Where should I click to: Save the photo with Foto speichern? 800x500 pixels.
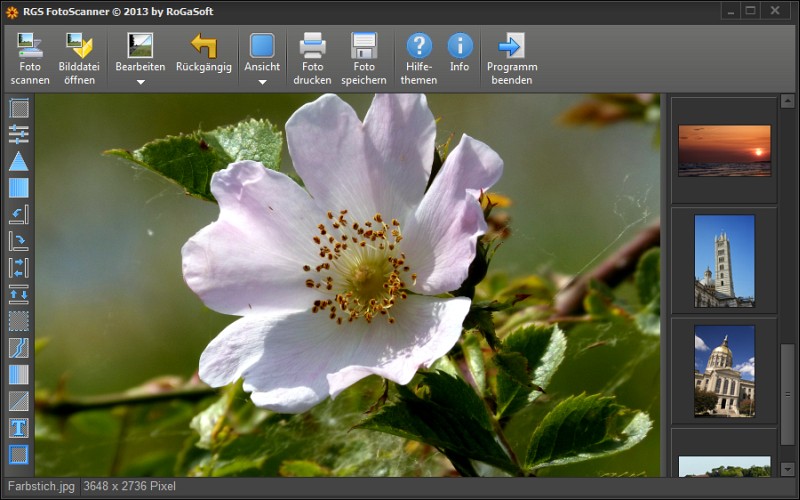point(363,57)
